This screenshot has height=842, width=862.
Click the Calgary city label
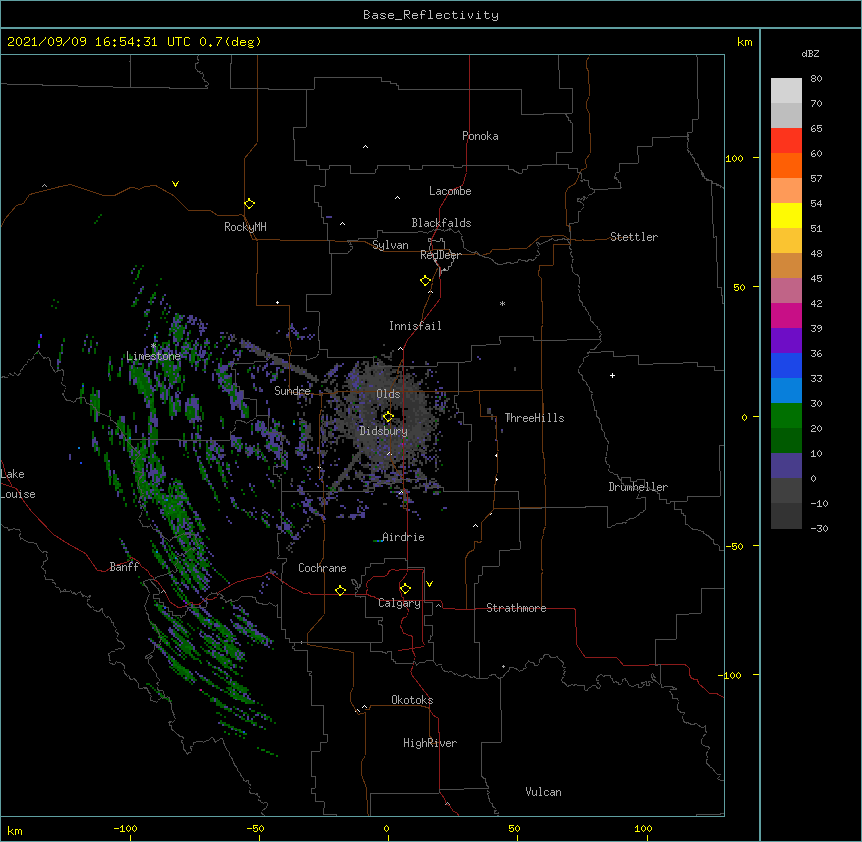pos(399,603)
